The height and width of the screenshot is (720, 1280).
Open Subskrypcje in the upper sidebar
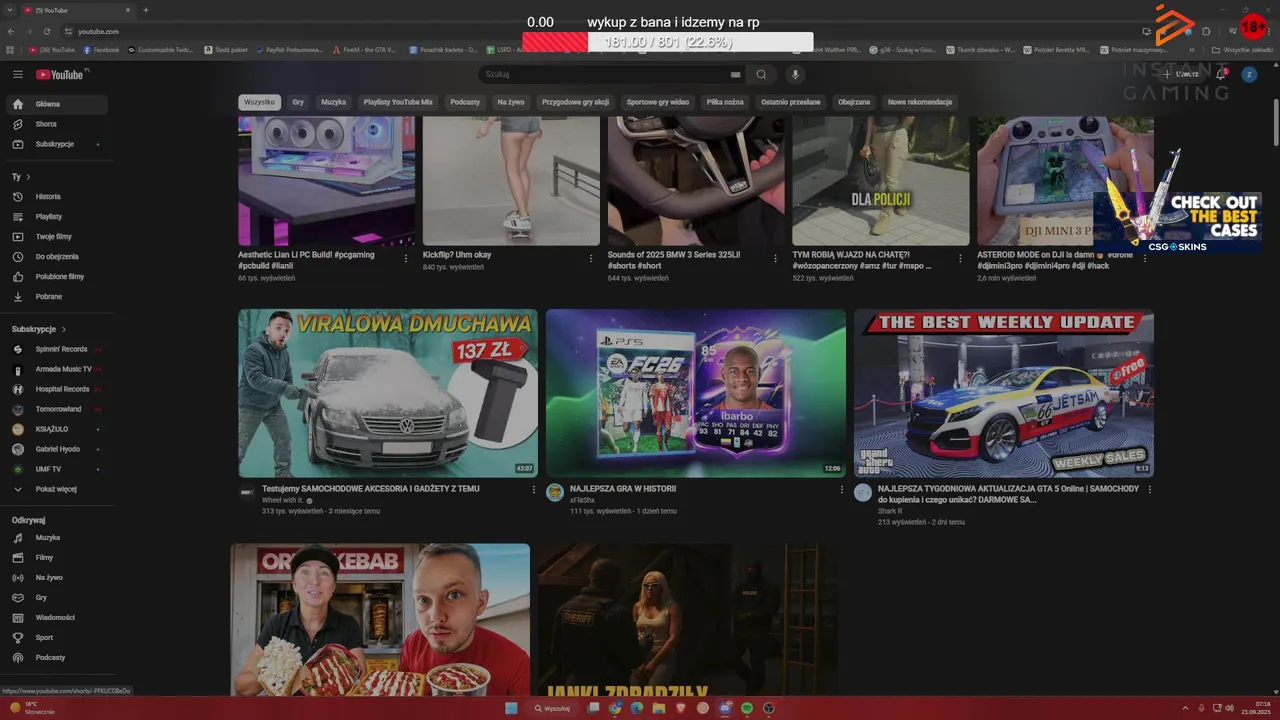pos(56,144)
